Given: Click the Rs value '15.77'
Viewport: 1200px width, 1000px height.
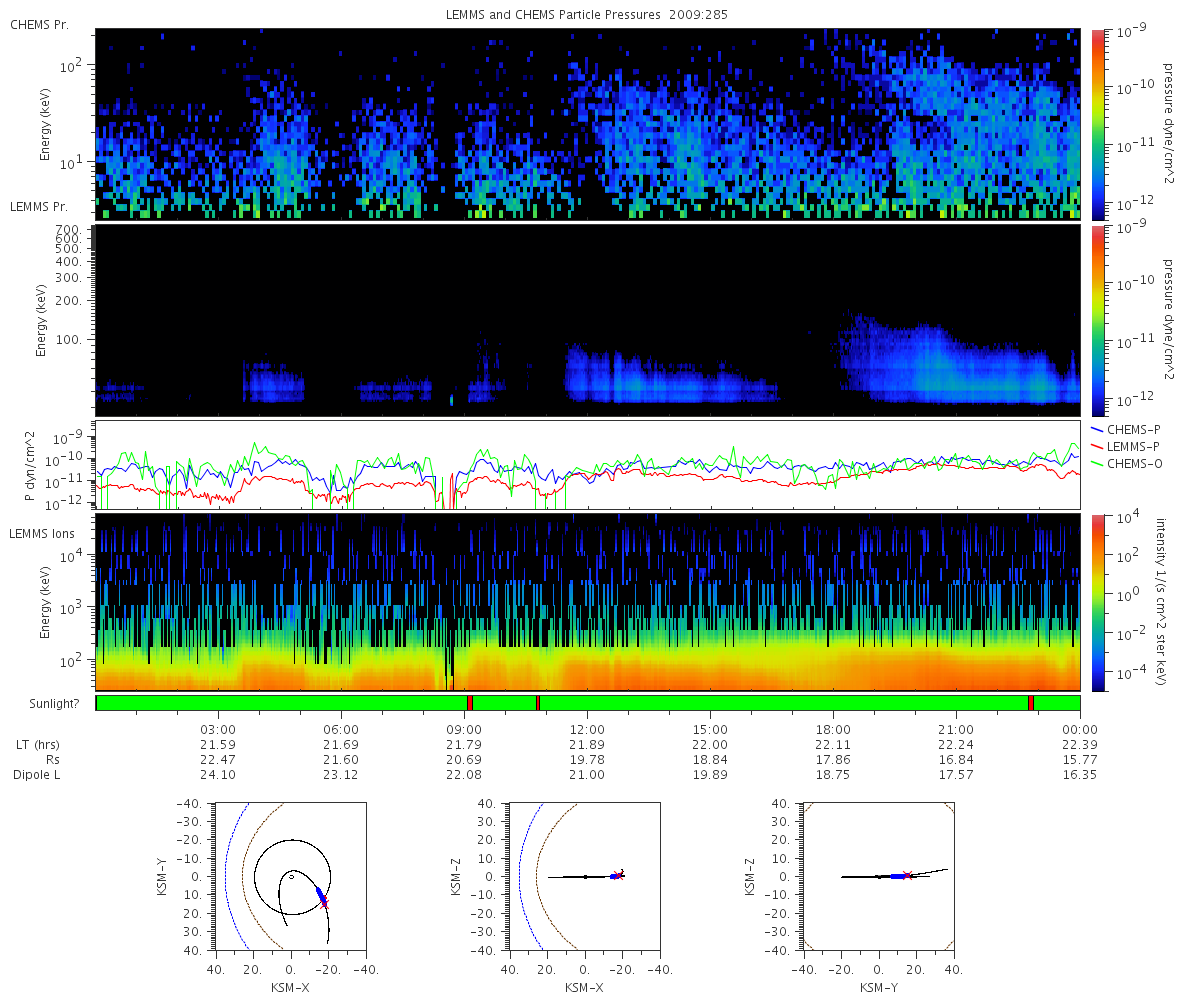Looking at the screenshot, I should click(1080, 760).
